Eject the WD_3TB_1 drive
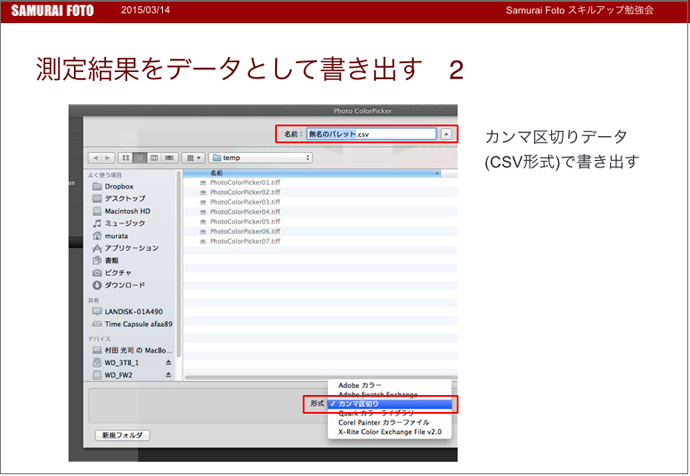690x476 pixels. [x=169, y=362]
